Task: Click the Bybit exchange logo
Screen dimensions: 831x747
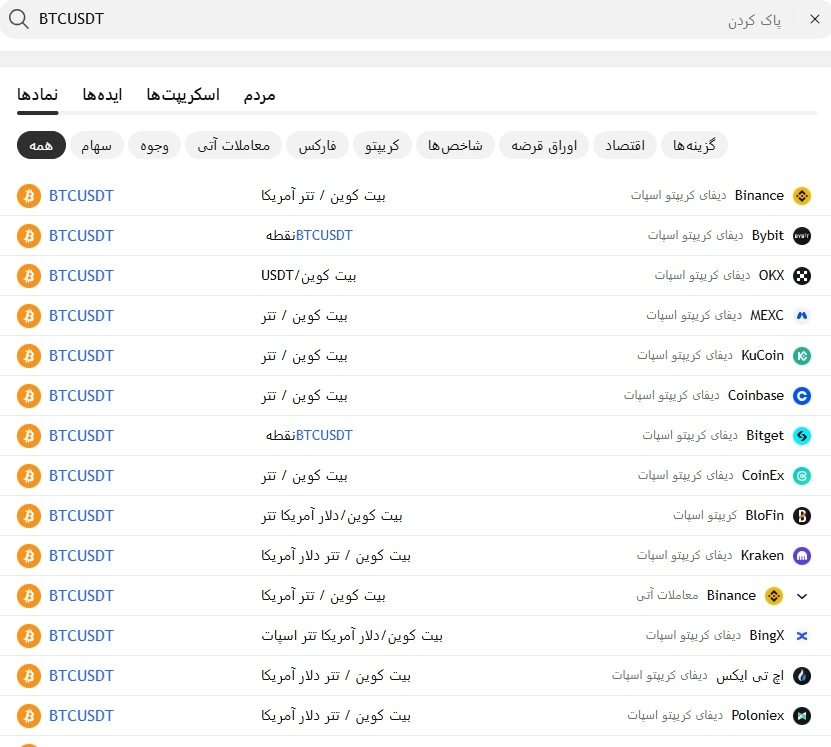Action: point(802,236)
